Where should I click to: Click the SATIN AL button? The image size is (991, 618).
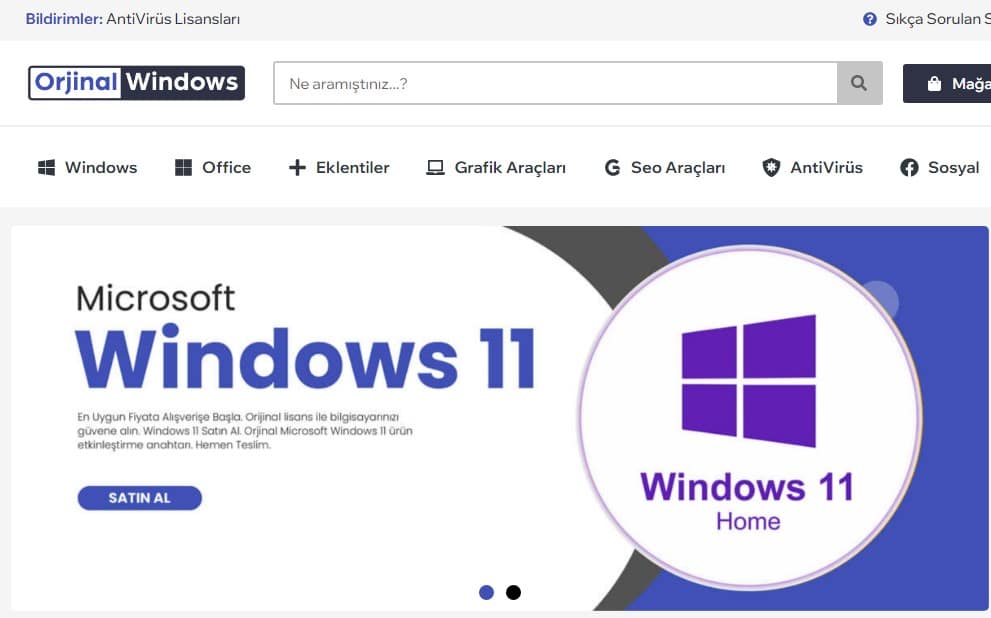(140, 498)
